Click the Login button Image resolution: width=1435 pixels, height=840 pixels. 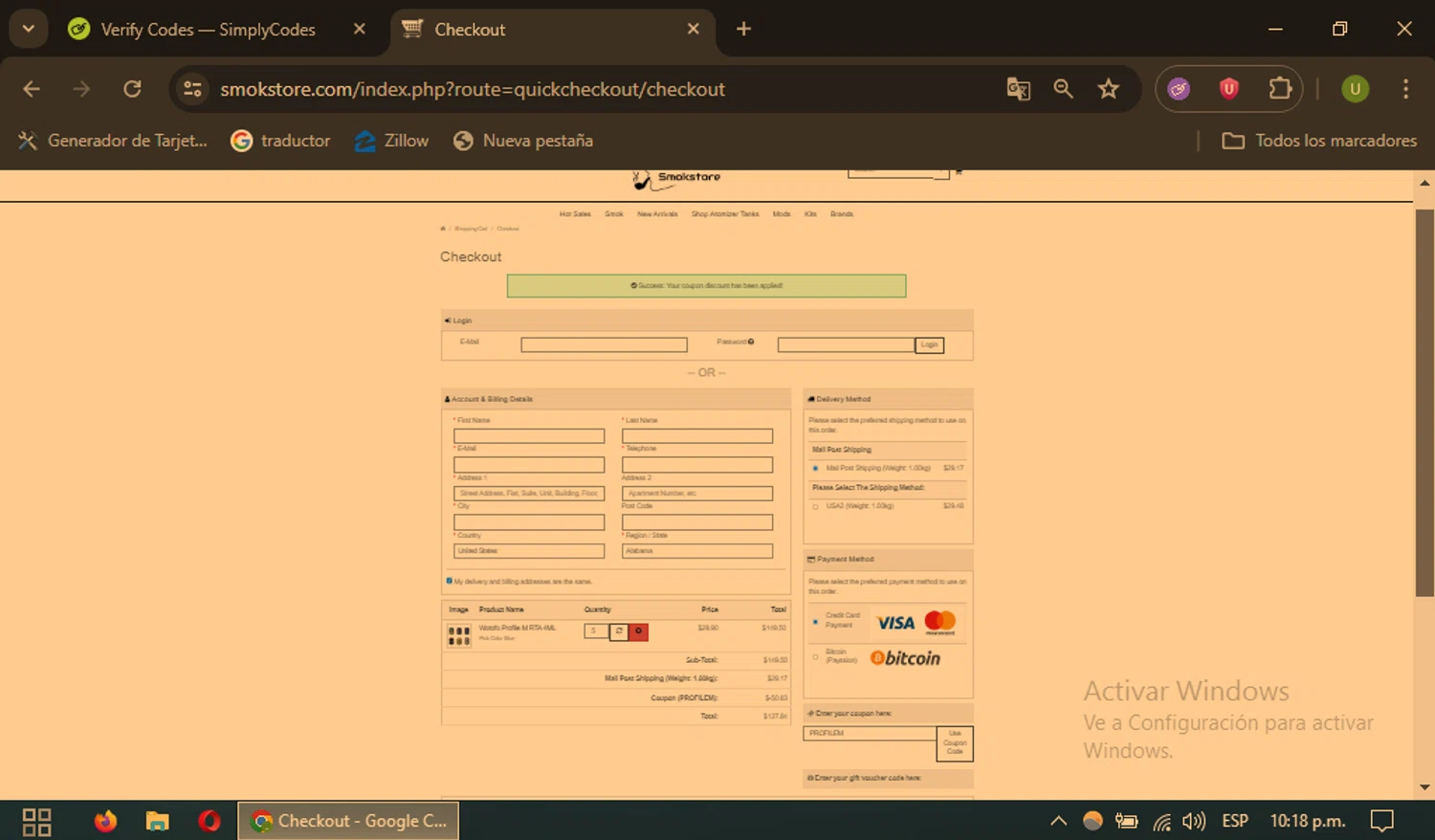coord(930,345)
